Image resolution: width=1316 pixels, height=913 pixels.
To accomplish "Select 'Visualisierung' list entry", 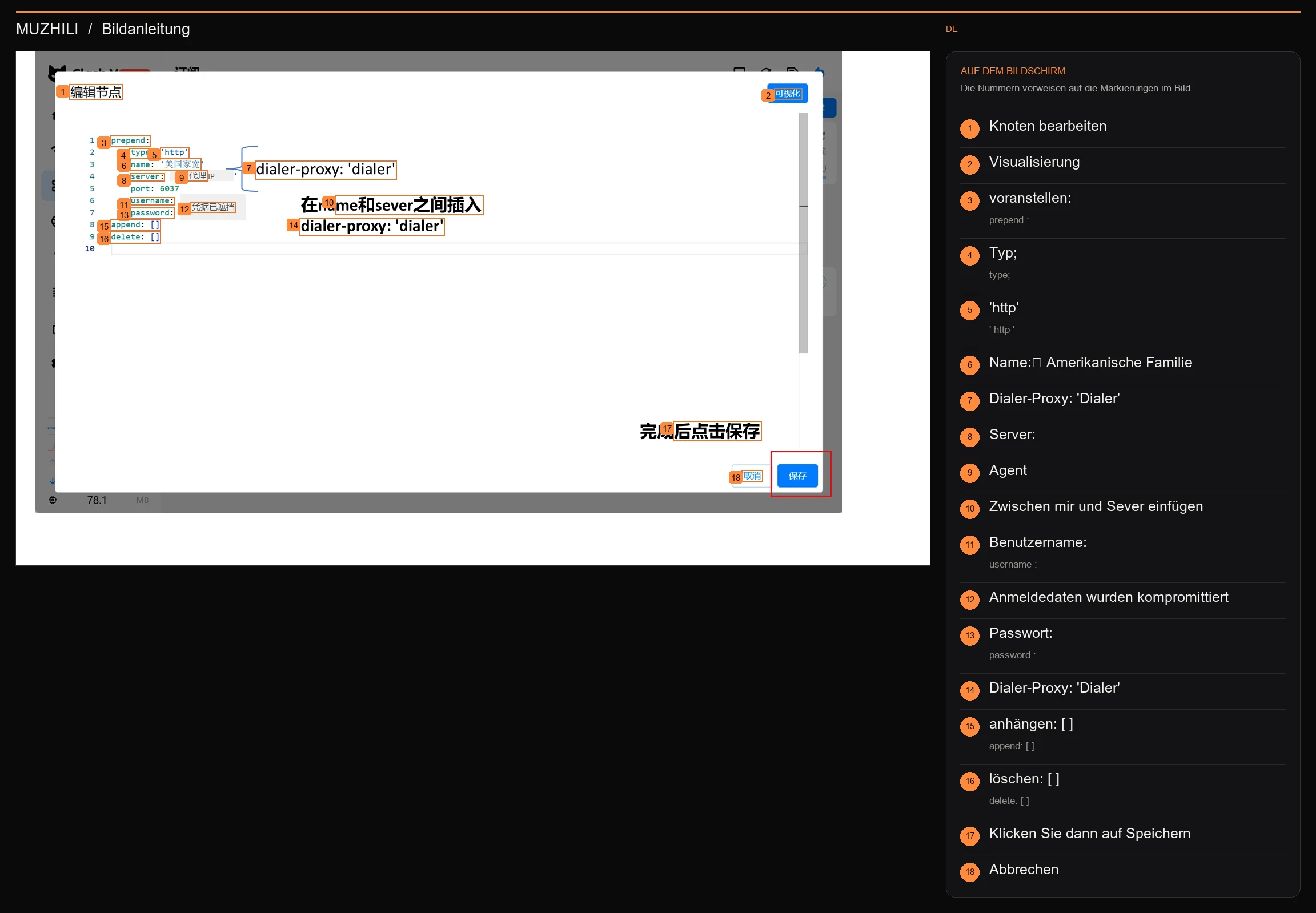I will click(1122, 166).
